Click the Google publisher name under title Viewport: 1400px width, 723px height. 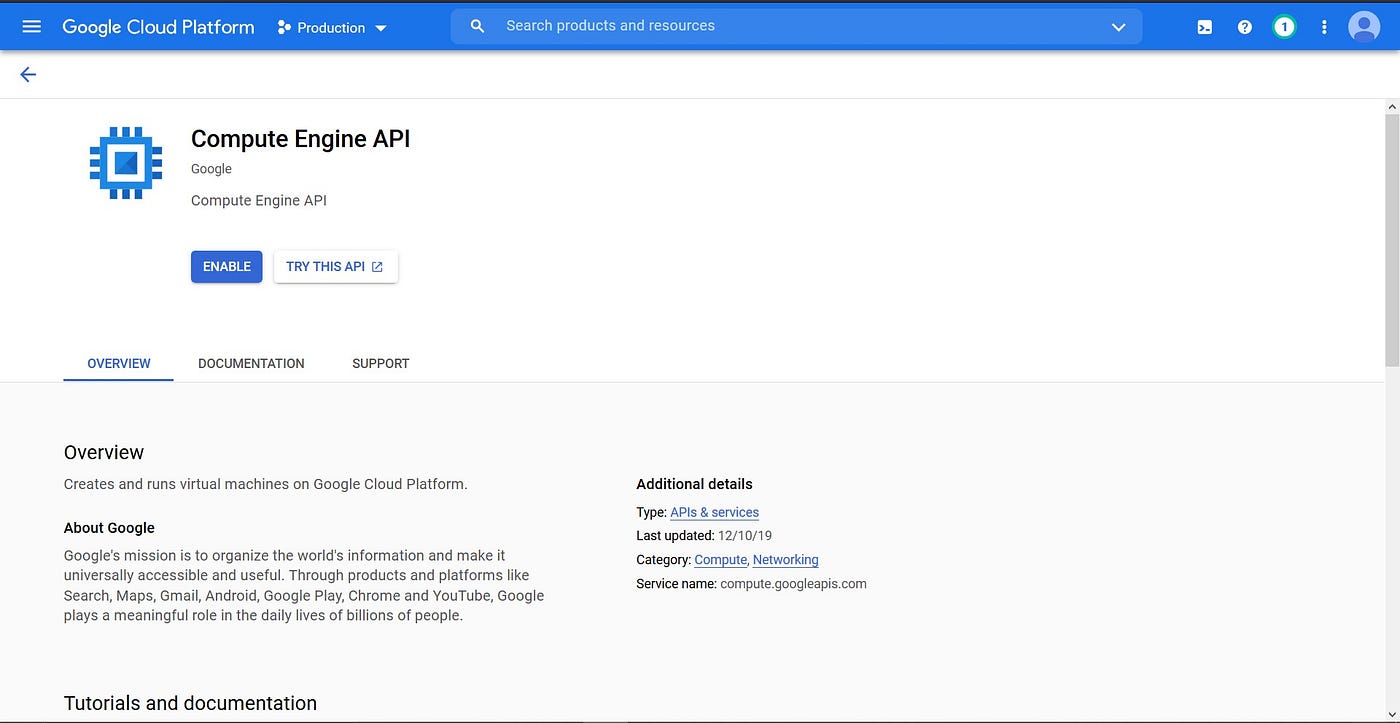click(x=211, y=169)
